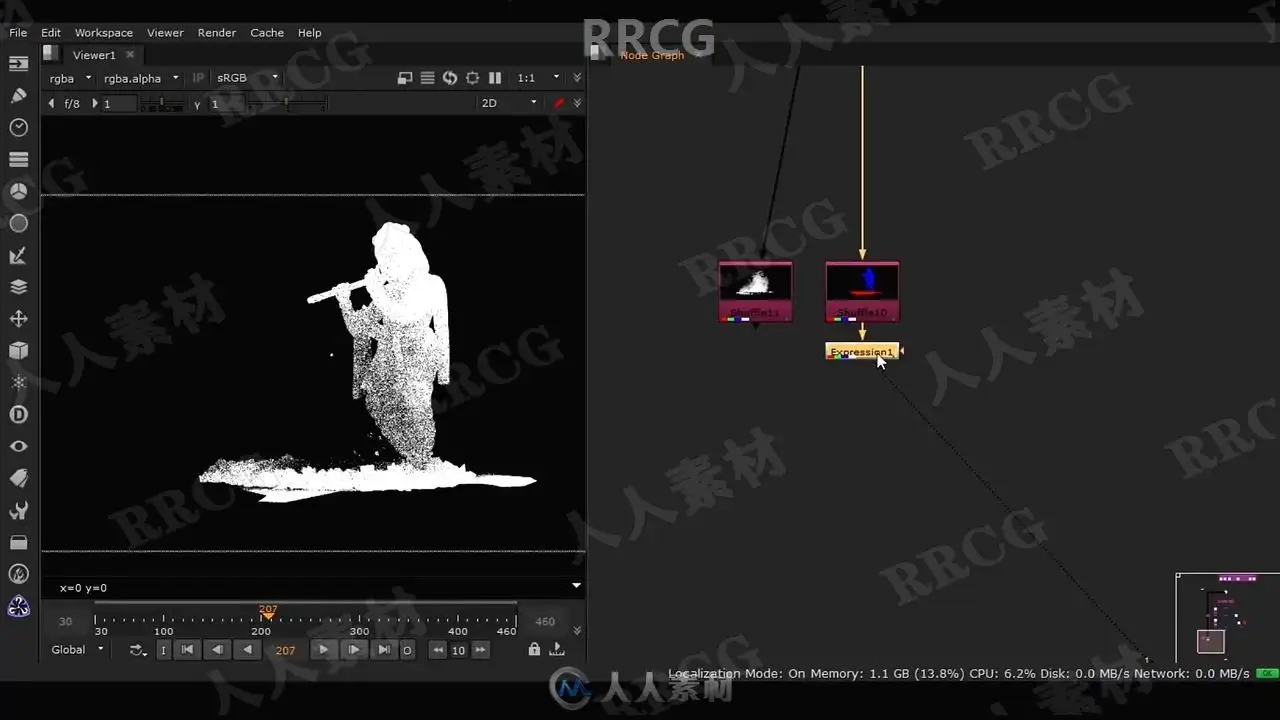Click the viewer gain slider
This screenshot has height=720, width=1280.
[x=163, y=103]
